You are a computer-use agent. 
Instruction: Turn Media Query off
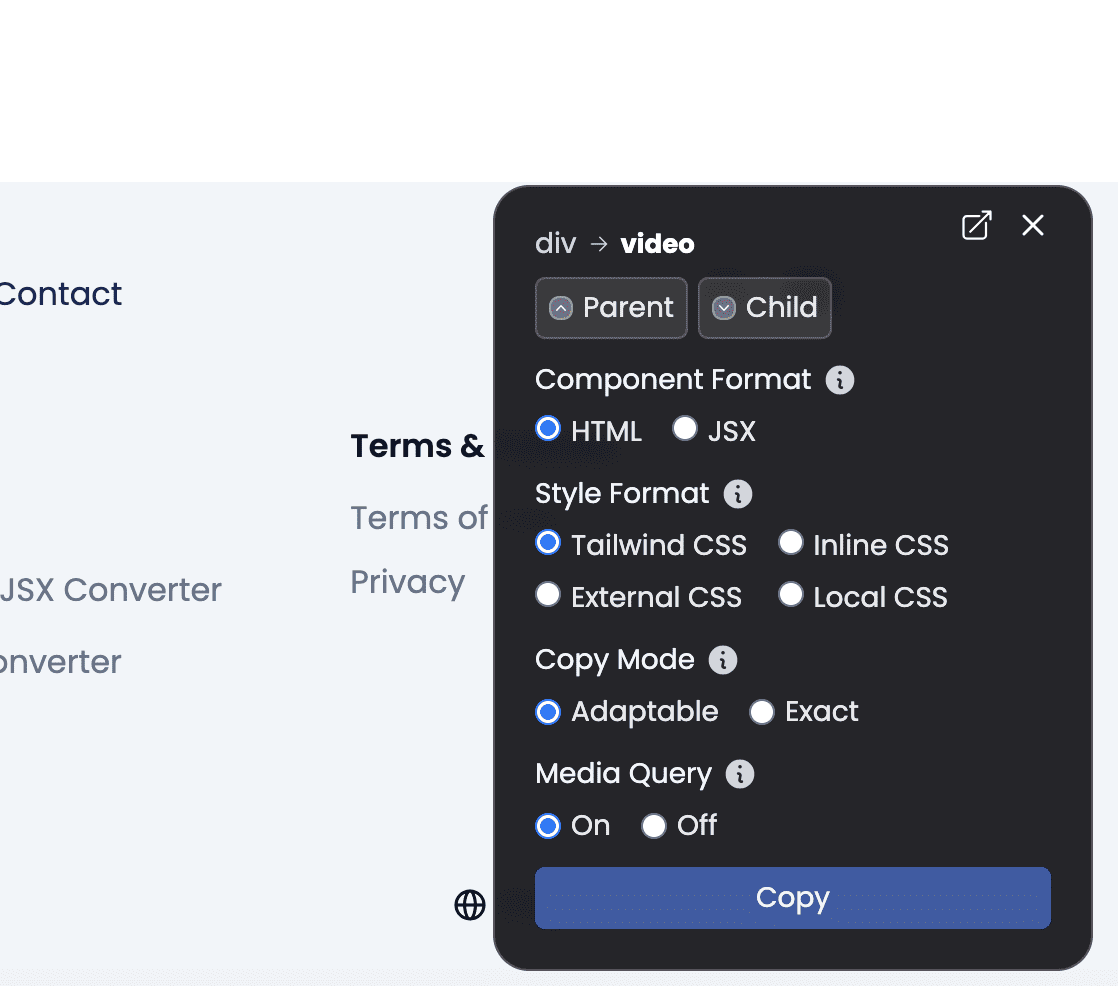(x=654, y=826)
